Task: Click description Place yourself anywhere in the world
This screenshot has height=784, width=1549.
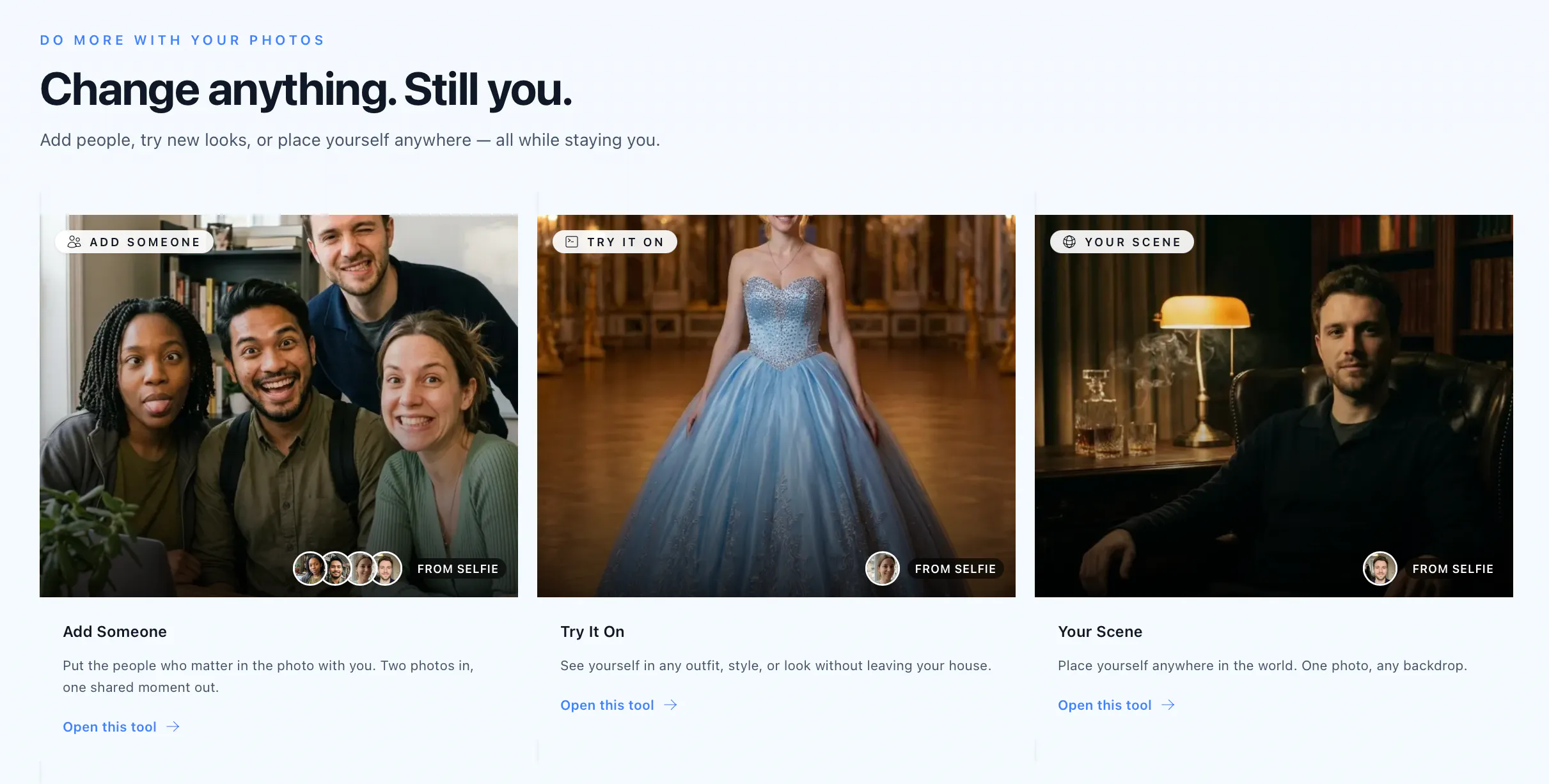Action: tap(1262, 666)
